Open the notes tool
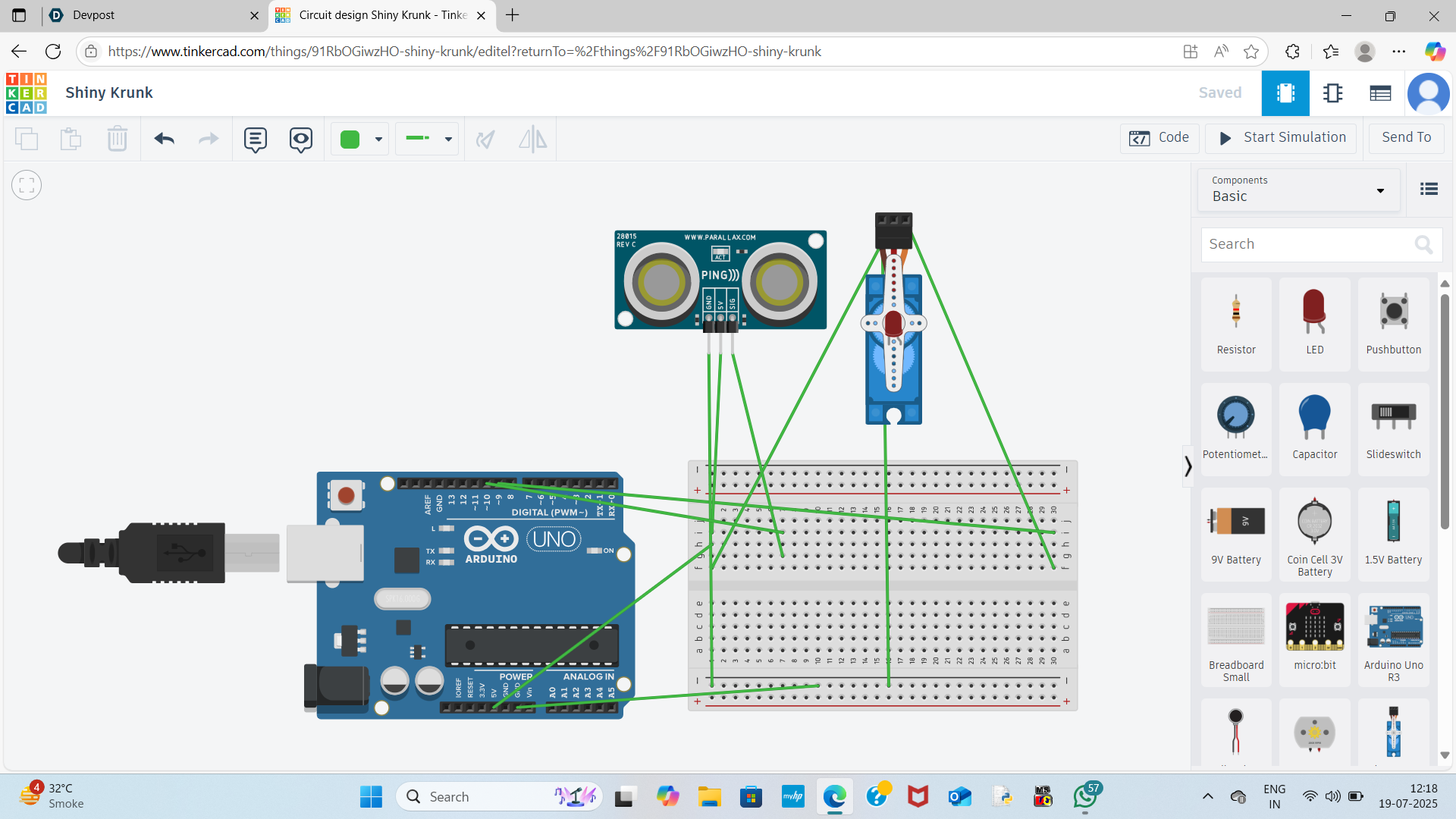Screen dimensions: 1456x819 coord(255,139)
